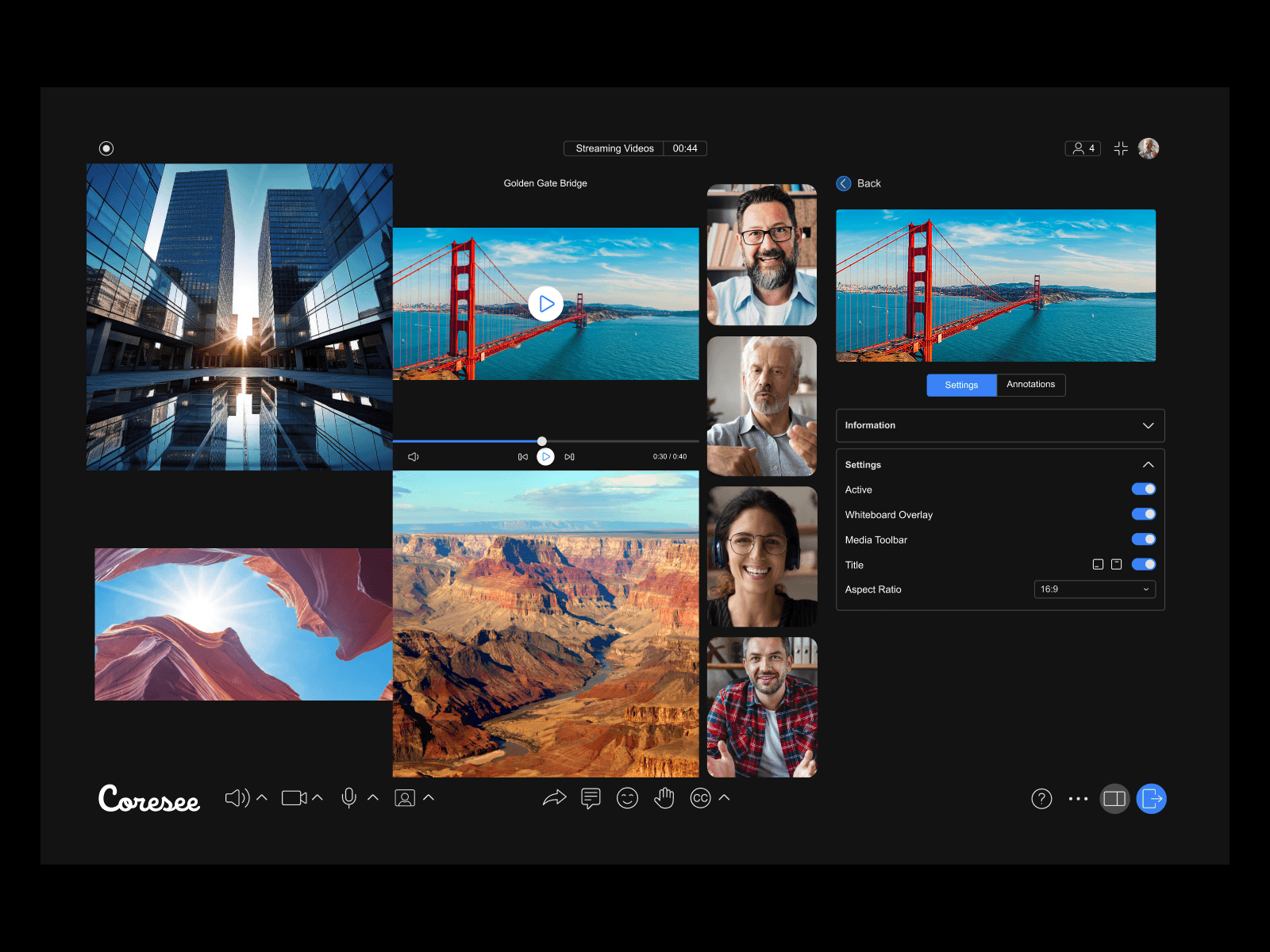Open the chat message icon
This screenshot has width=1270, height=952.
591,798
